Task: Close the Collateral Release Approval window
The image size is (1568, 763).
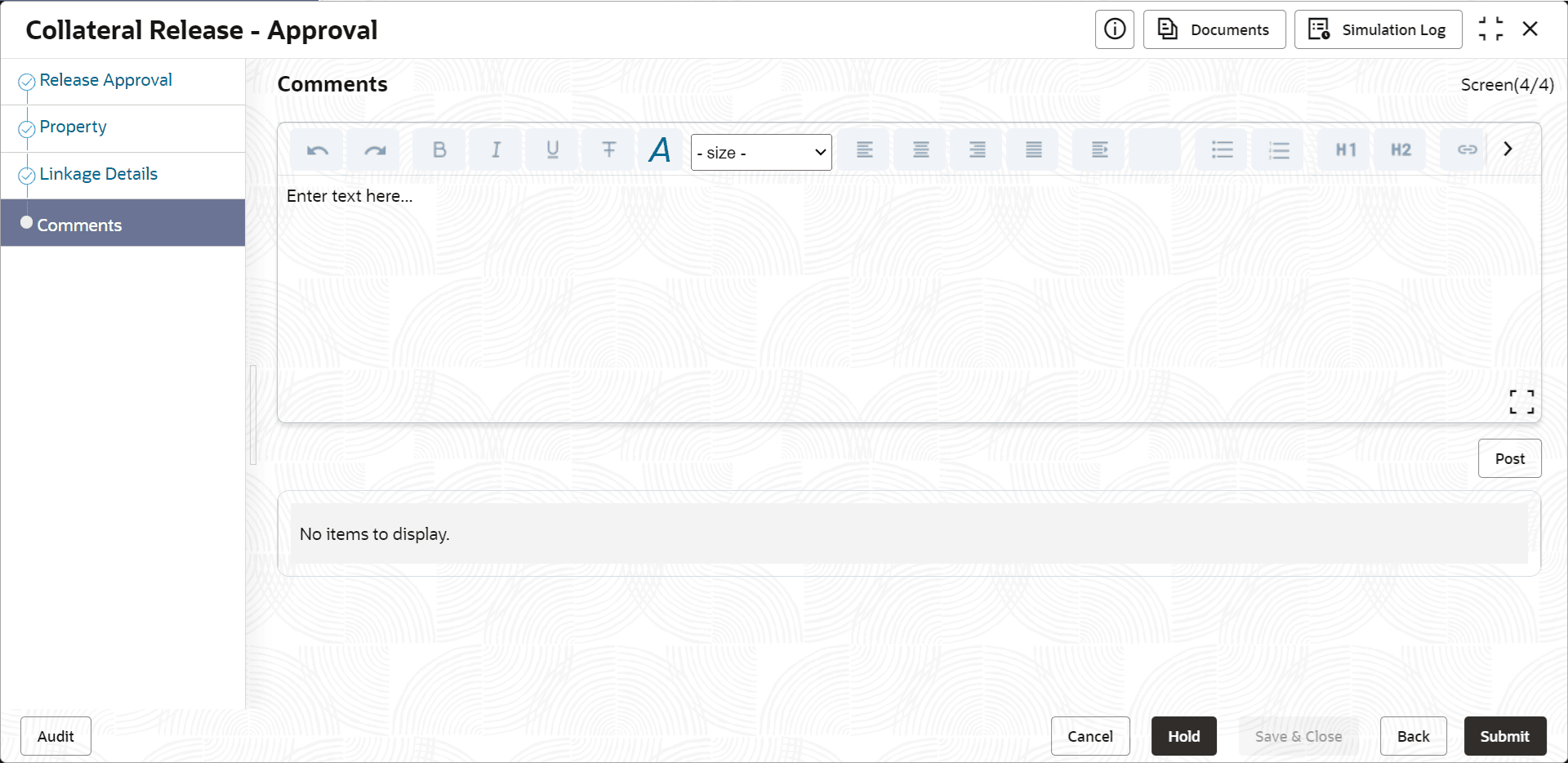Action: [x=1530, y=29]
